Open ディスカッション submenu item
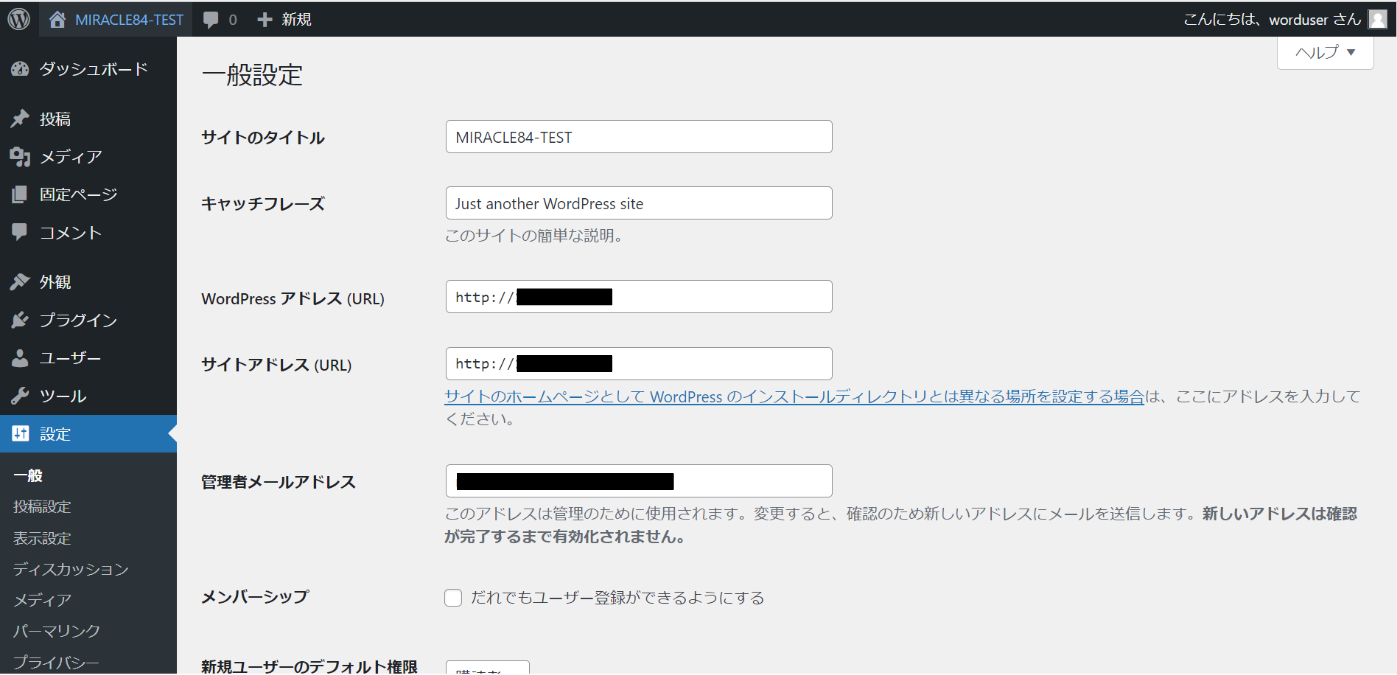1397x675 pixels. pos(71,569)
